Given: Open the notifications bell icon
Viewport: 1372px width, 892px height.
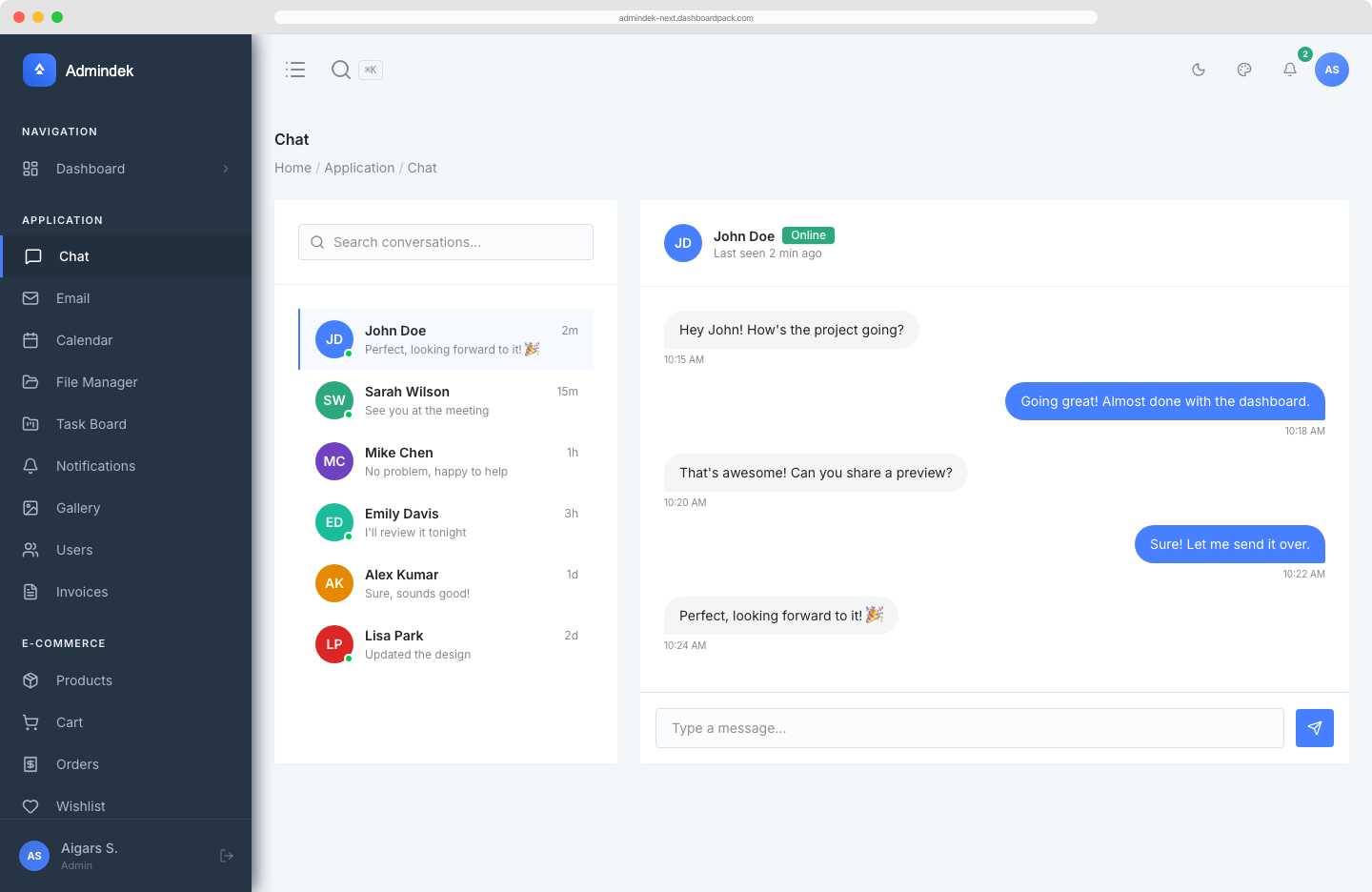Looking at the screenshot, I should pyautogui.click(x=1289, y=69).
